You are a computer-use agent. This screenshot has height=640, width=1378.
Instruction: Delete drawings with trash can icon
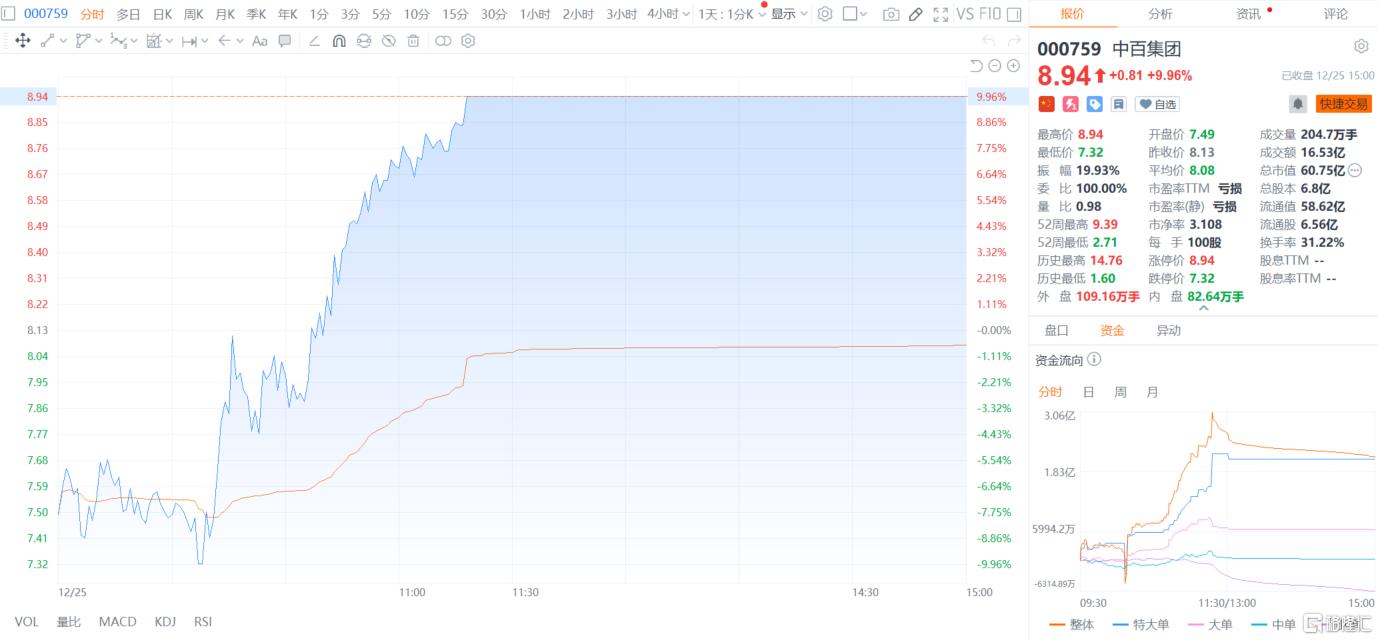coord(413,41)
